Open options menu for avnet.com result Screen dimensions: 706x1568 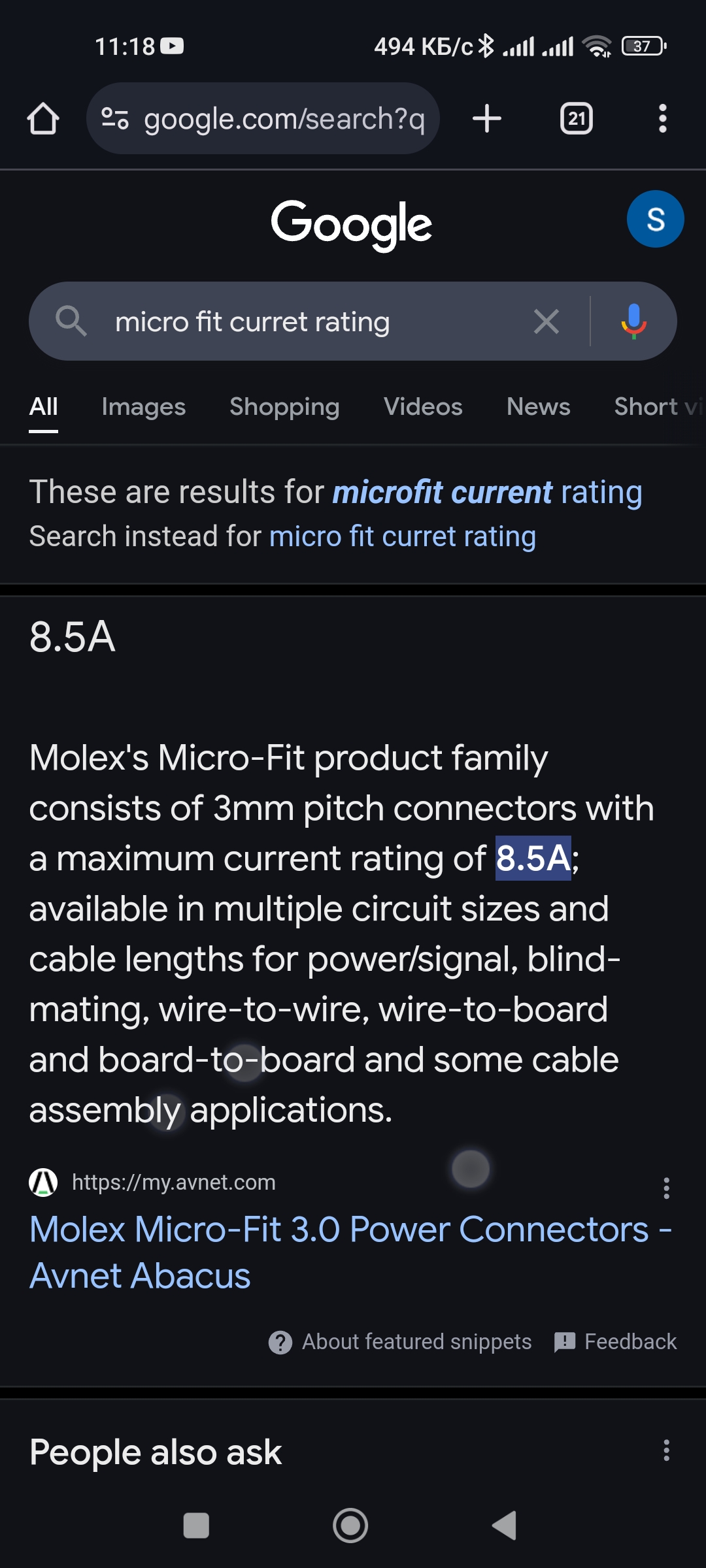[x=666, y=1188]
